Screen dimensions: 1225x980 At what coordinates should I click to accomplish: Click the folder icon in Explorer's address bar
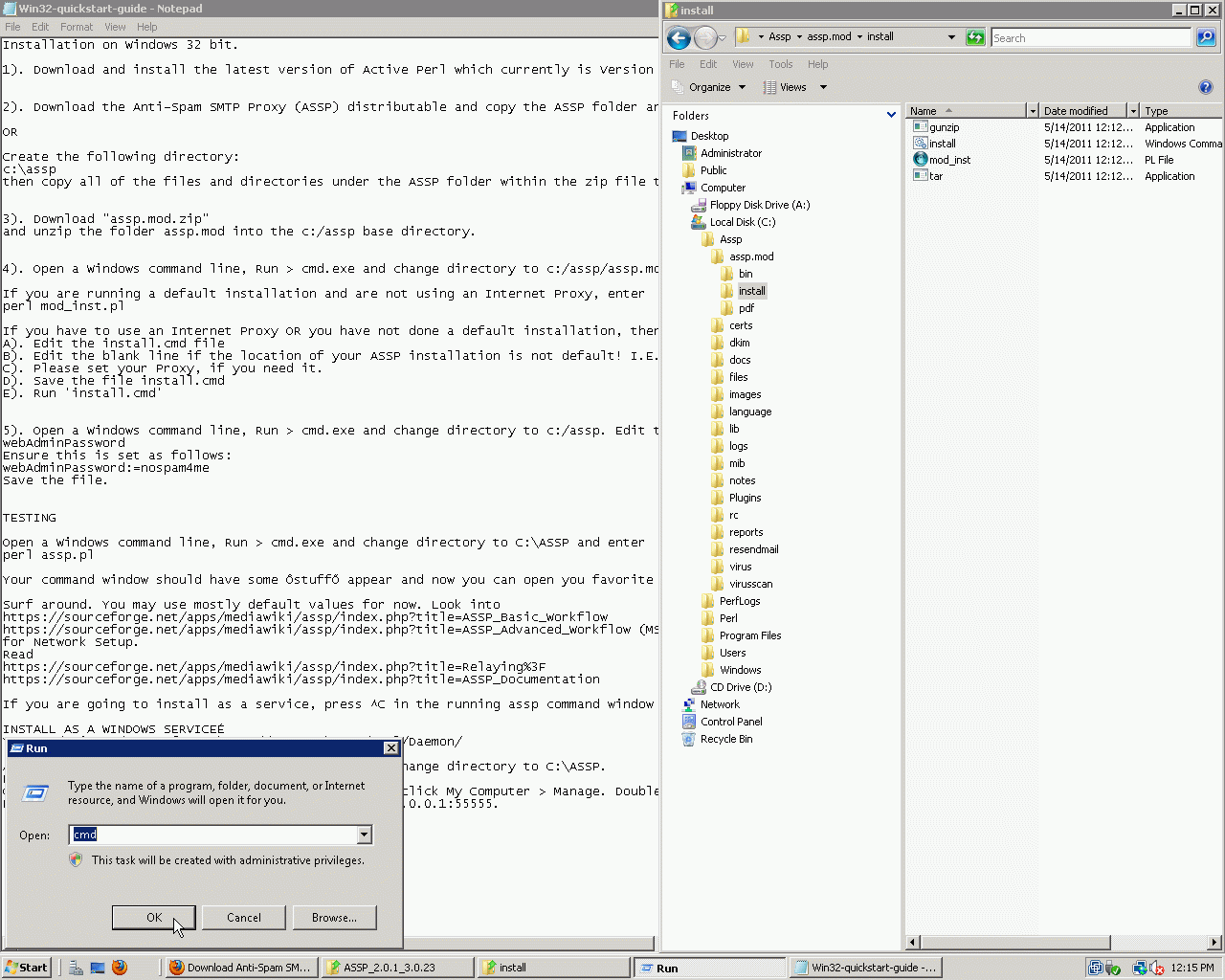tap(744, 37)
